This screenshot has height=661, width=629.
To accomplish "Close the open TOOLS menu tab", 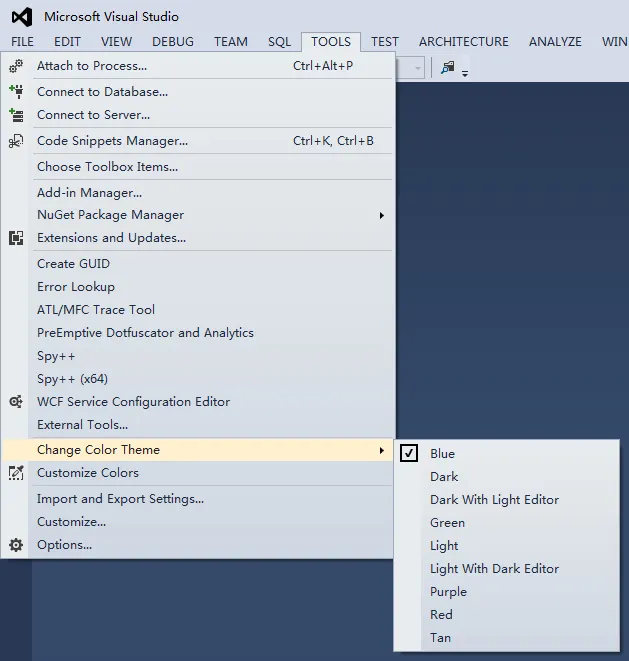I will 331,42.
